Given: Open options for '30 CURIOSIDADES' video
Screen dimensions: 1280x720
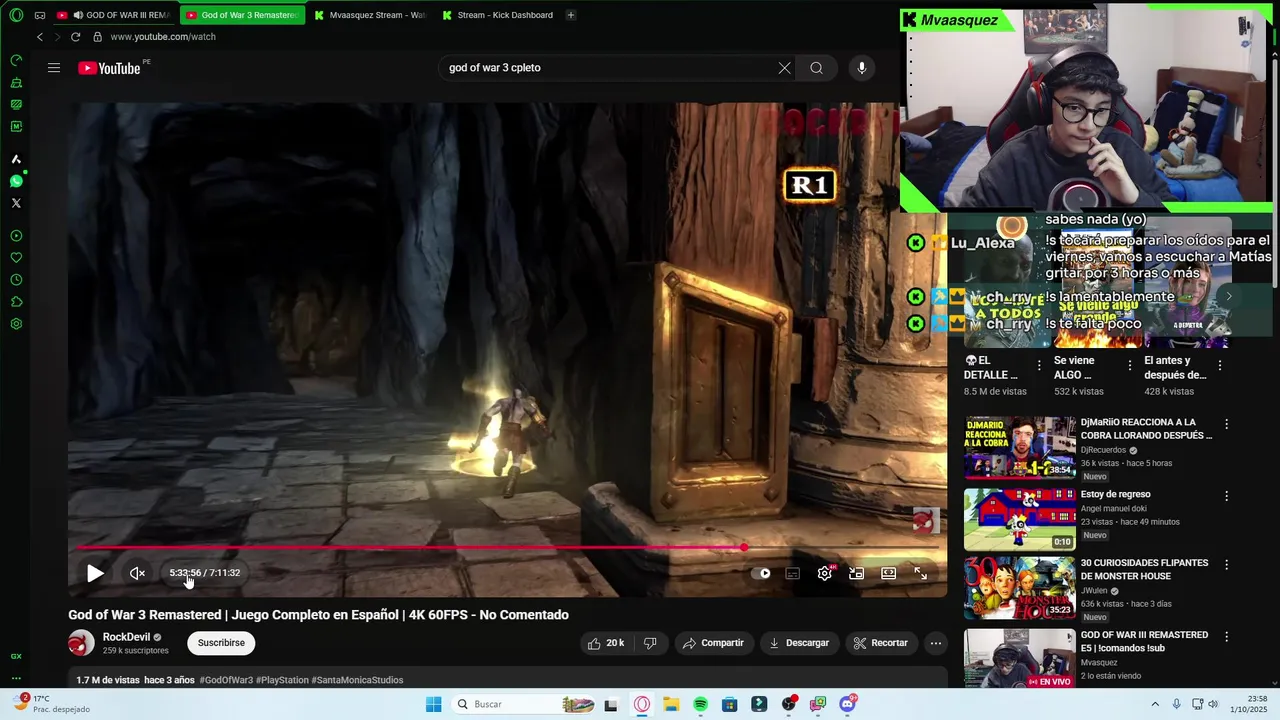Looking at the screenshot, I should 1227,565.
